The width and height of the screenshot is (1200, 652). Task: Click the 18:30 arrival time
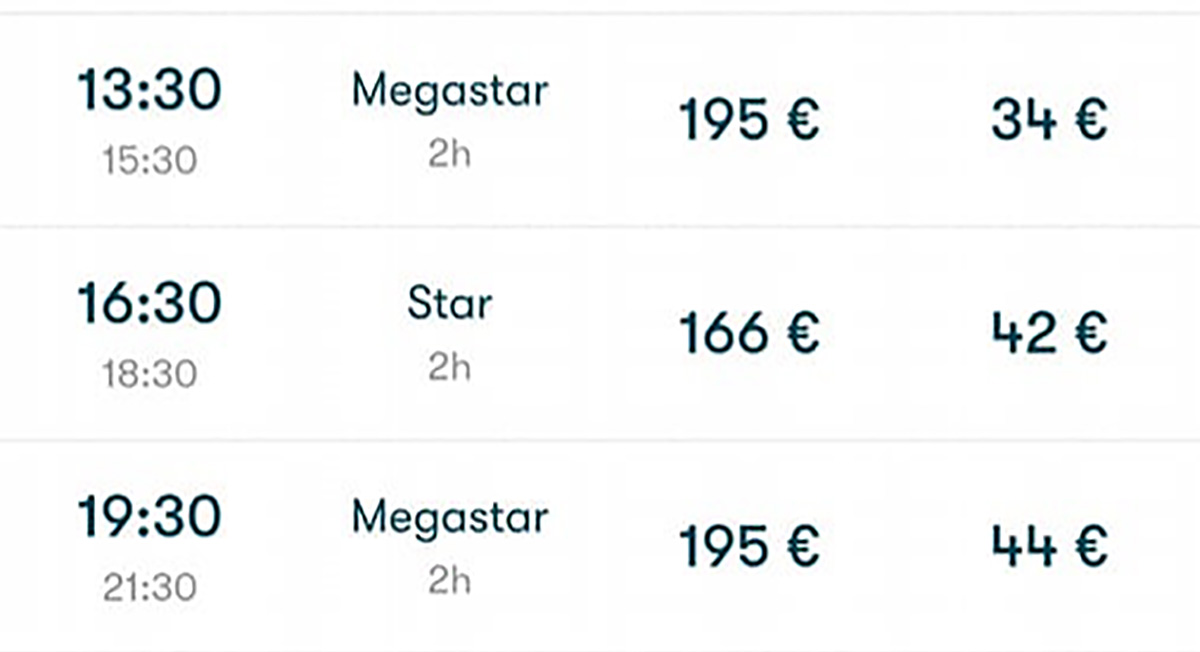(149, 374)
